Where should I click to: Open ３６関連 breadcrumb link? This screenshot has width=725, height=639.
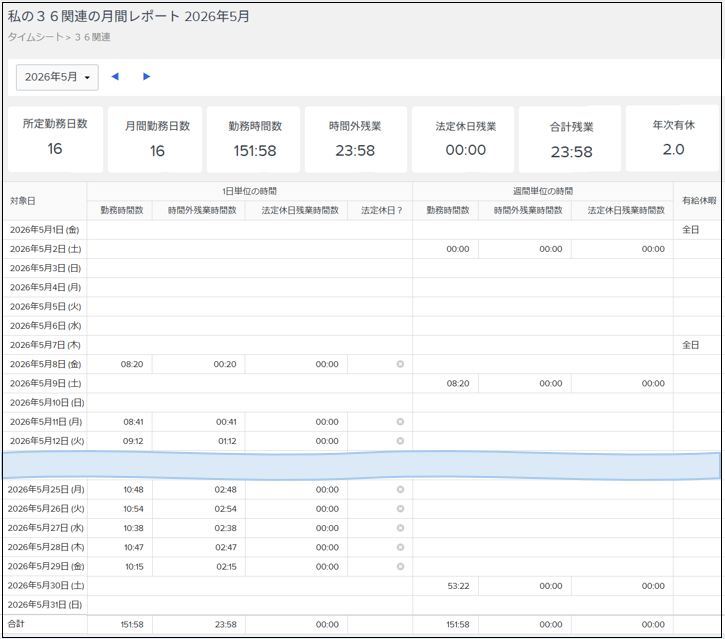pyautogui.click(x=92, y=37)
